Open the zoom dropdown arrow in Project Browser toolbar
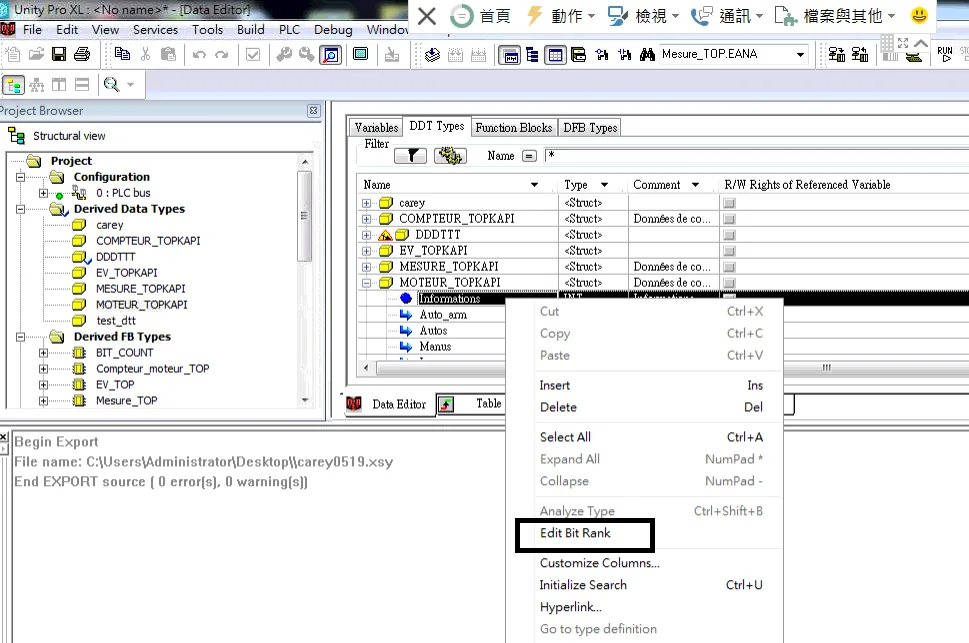Image resolution: width=969 pixels, height=643 pixels. pyautogui.click(x=130, y=85)
